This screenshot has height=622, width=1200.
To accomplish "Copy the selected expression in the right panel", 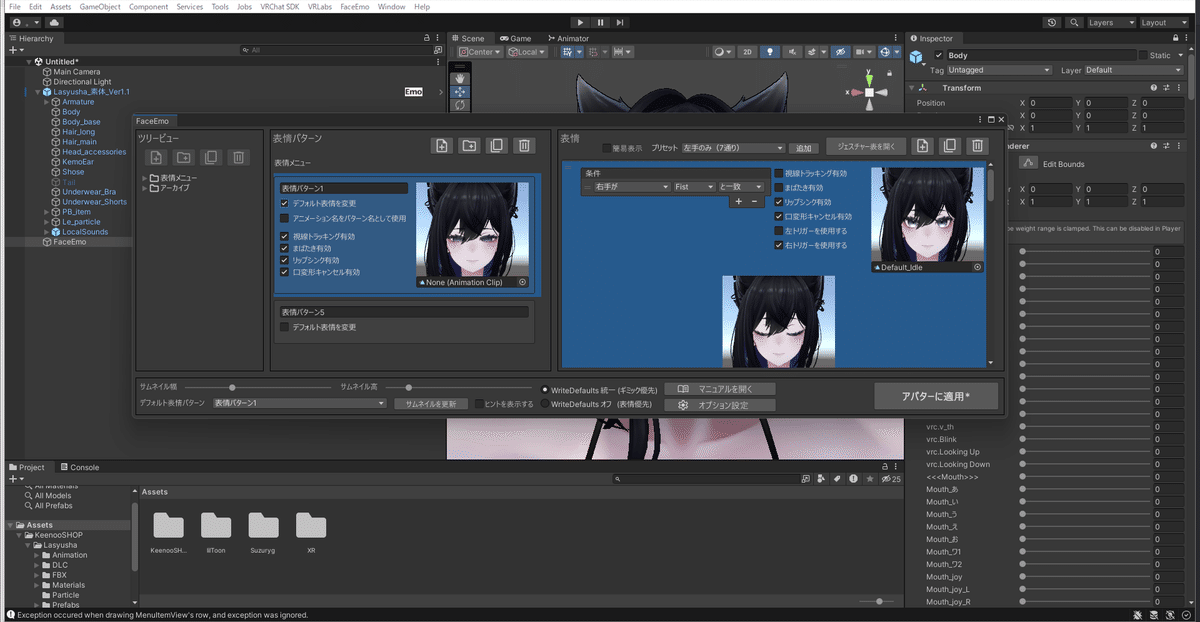I will (950, 146).
